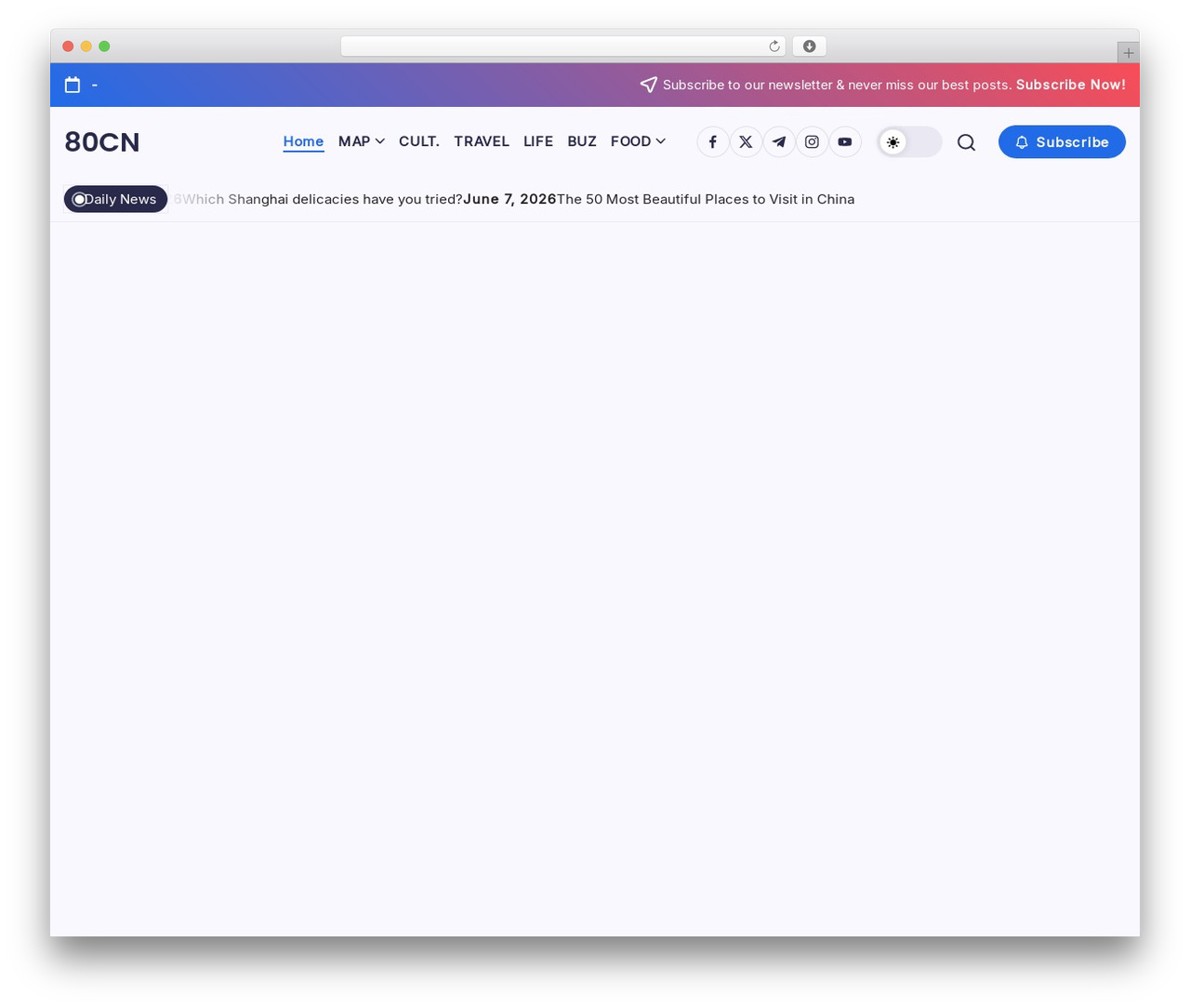Click the newsletter text in top banner
Screen dimensions: 1190x1008
pos(838,85)
